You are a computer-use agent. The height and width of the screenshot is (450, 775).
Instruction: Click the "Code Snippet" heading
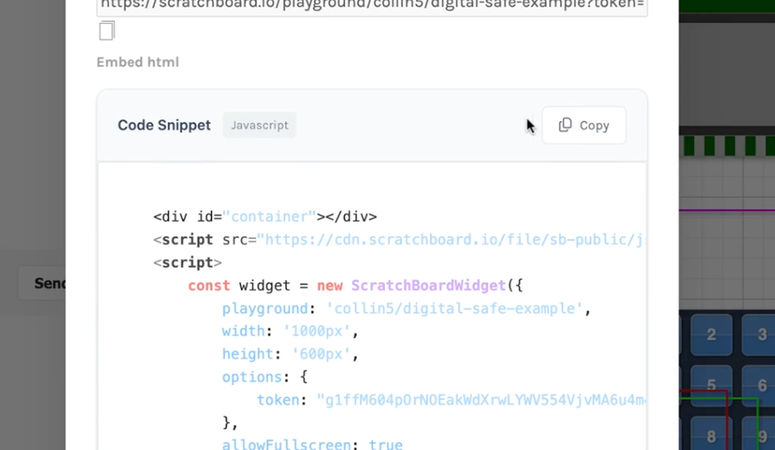(x=164, y=125)
